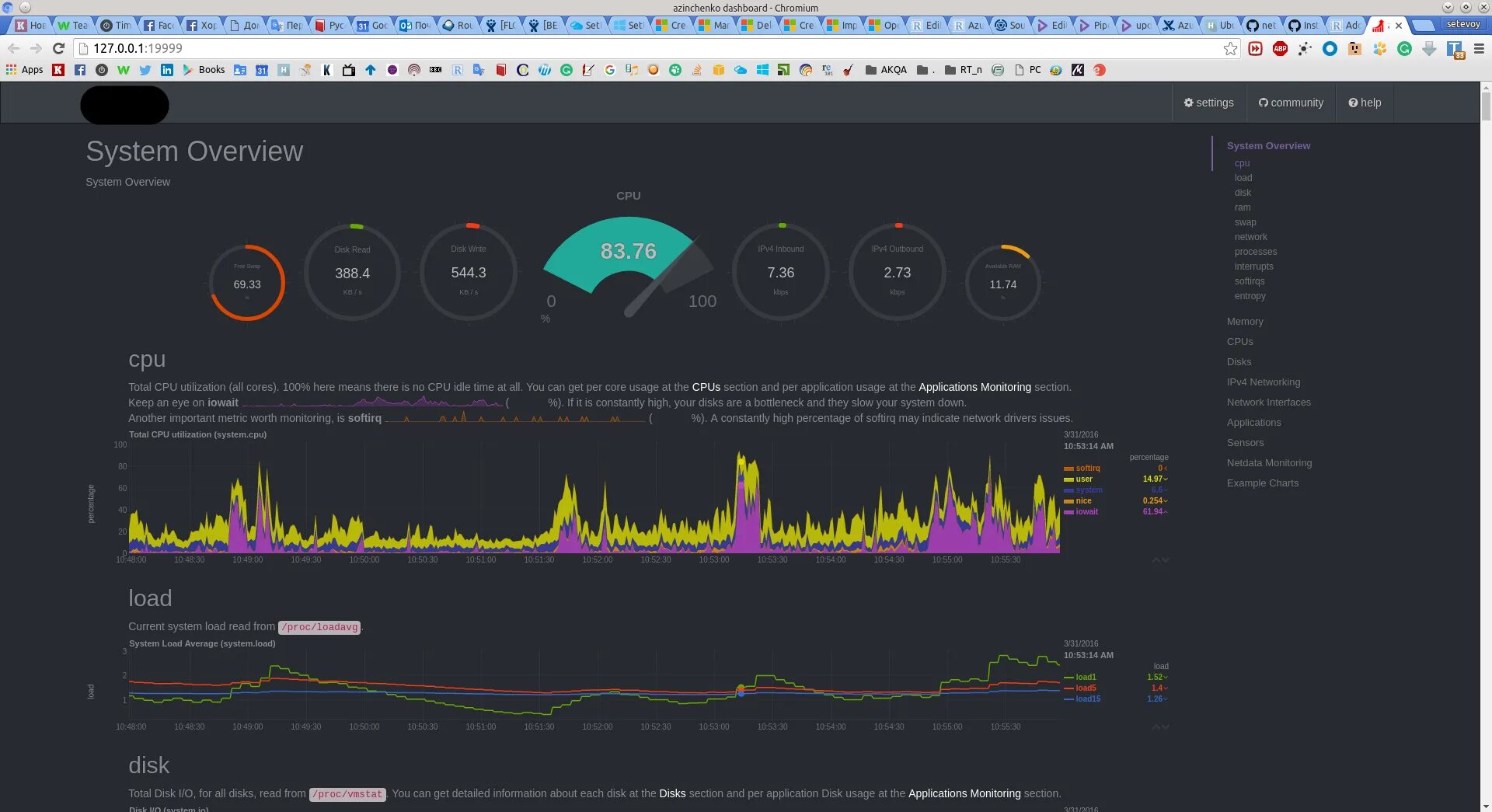
Task: Click the Twitter bookmark icon
Action: (x=145, y=70)
